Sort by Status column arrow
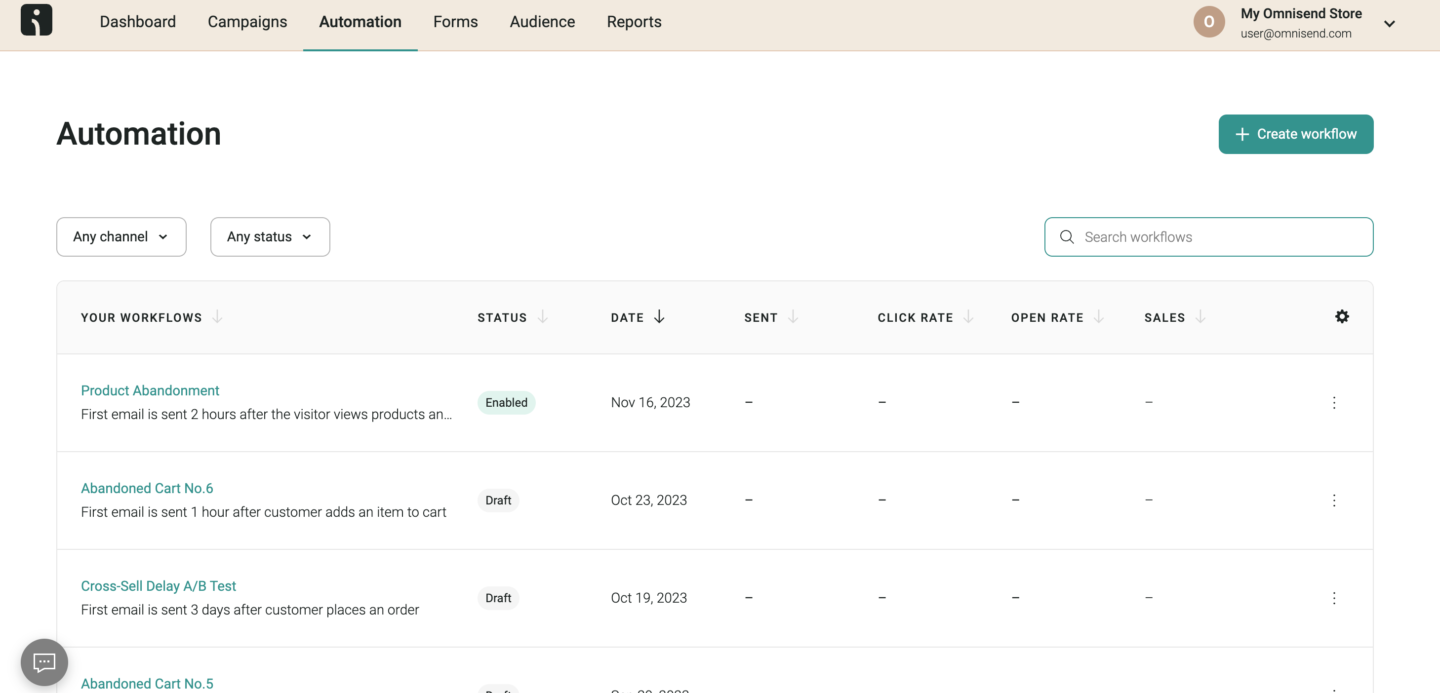1440x693 pixels. pyautogui.click(x=543, y=317)
